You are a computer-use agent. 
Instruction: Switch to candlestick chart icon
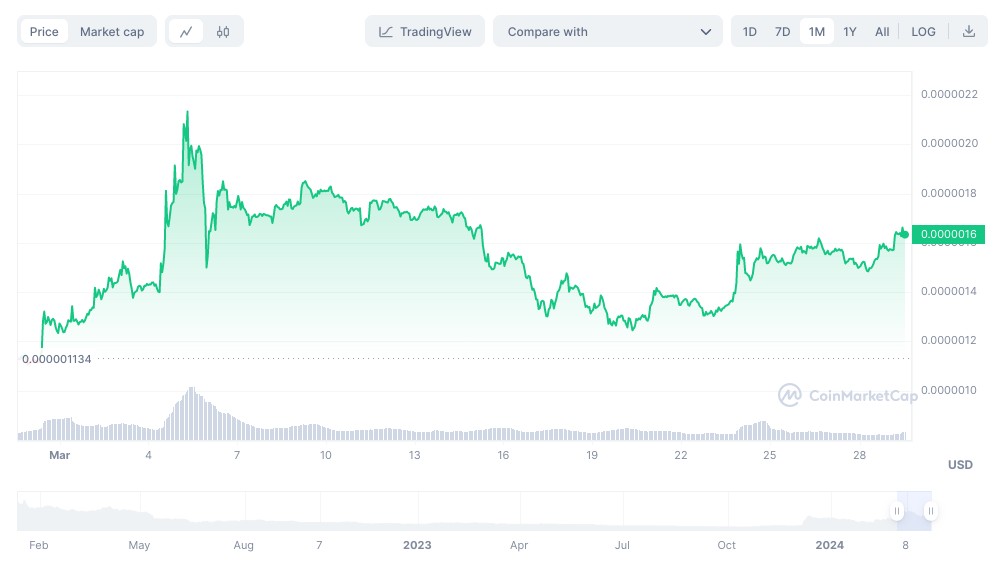tap(222, 32)
